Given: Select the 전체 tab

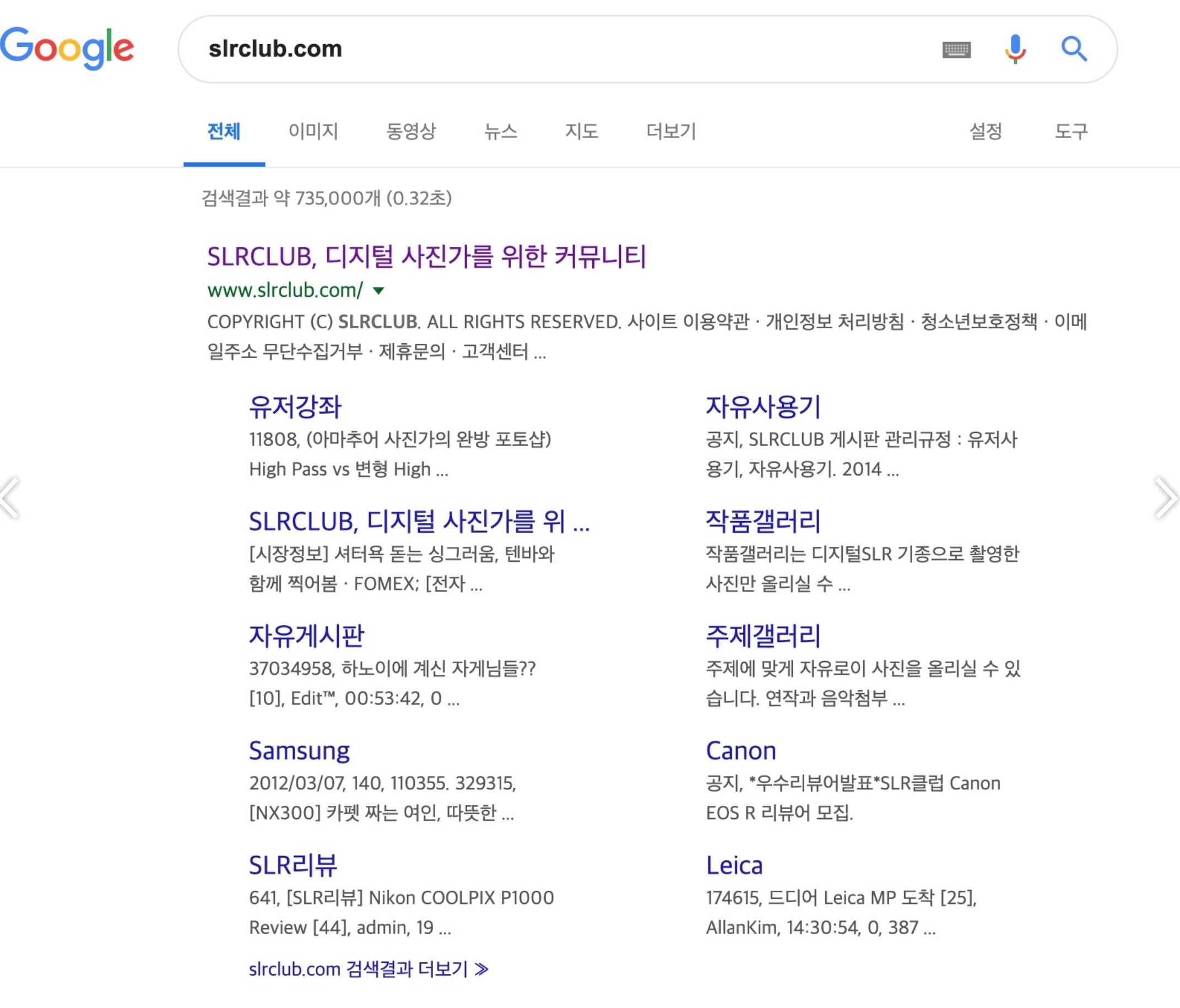Looking at the screenshot, I should pos(224,132).
